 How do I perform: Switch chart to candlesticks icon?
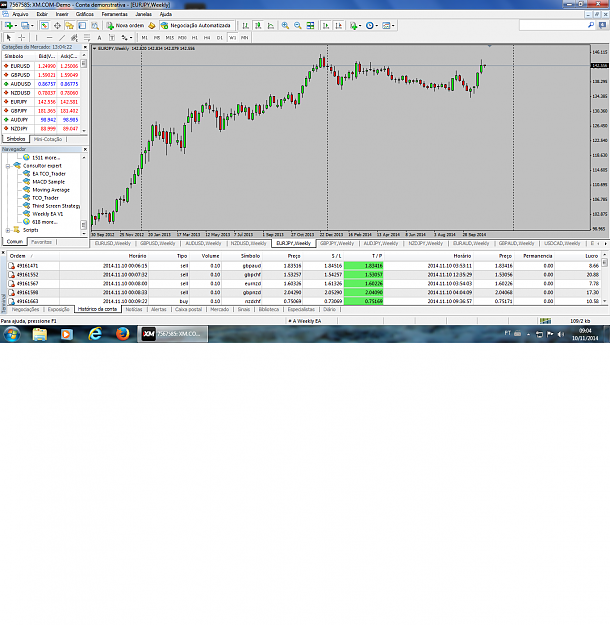(x=258, y=26)
